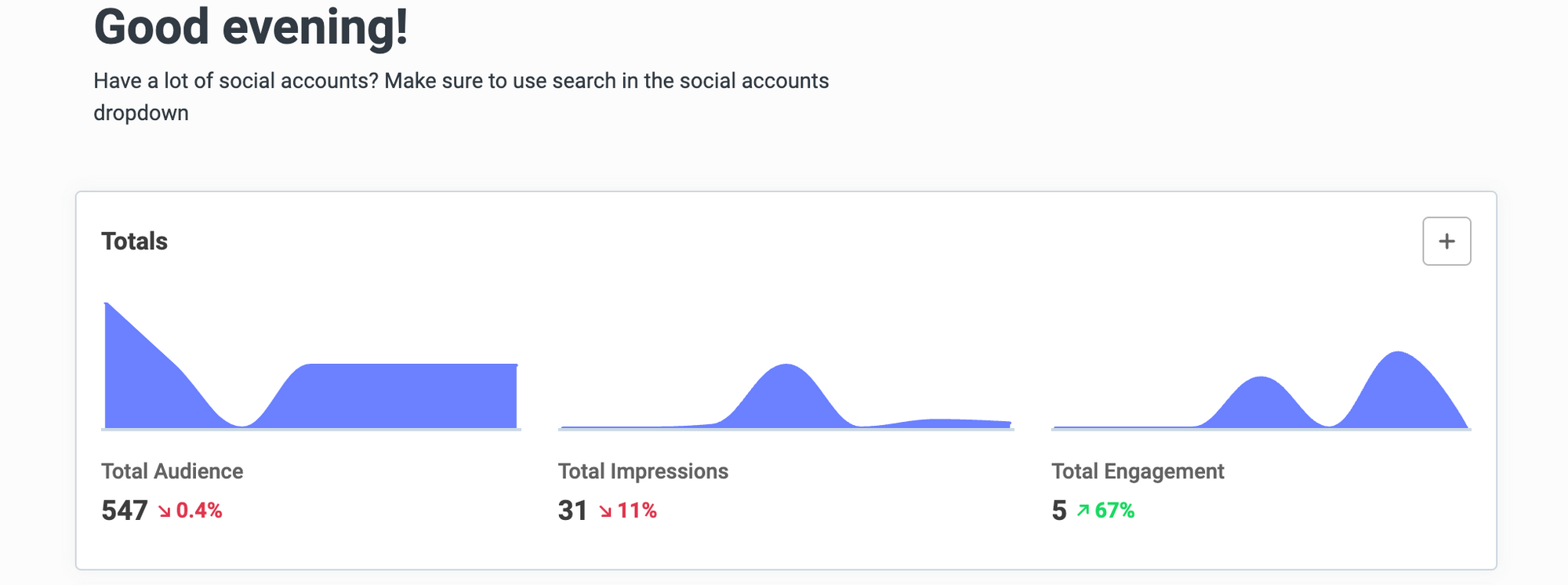
Task: Toggle the 5 engagement metric display
Action: 1059,510
